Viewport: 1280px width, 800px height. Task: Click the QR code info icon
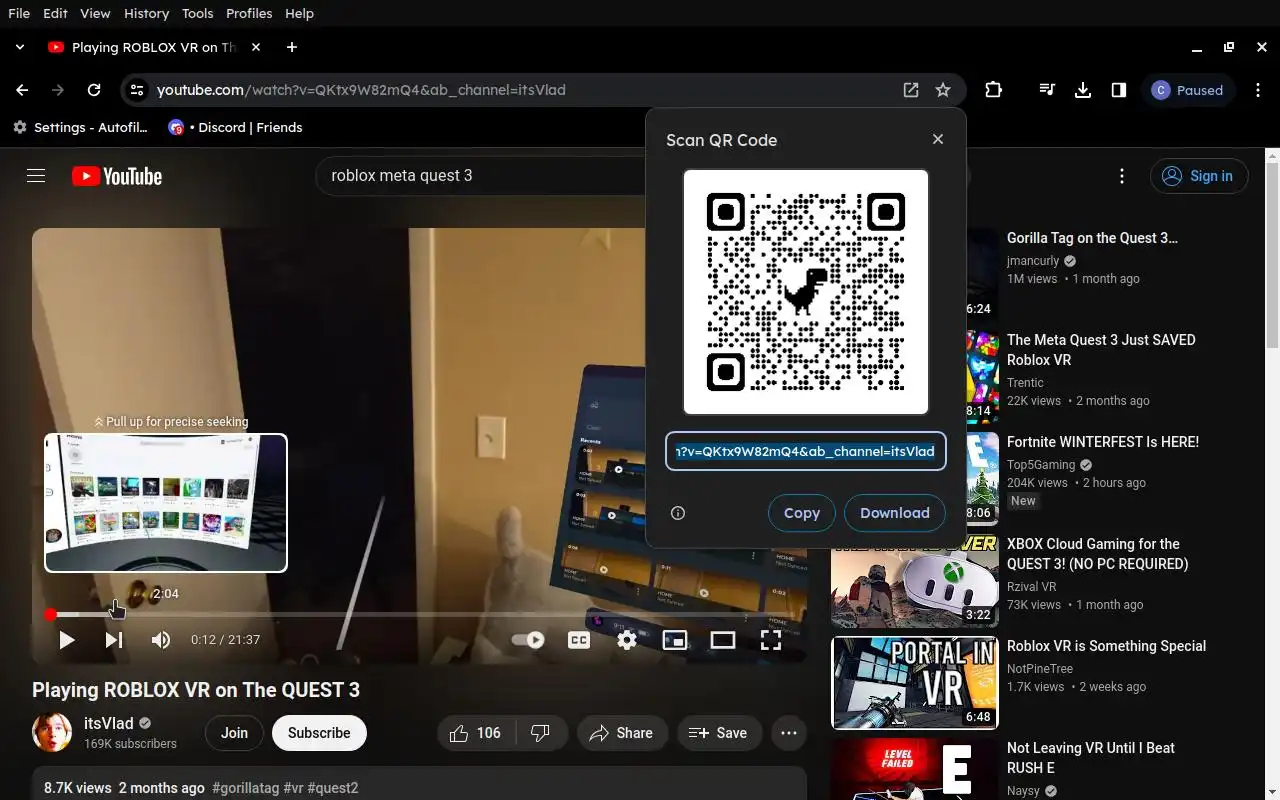click(x=678, y=513)
